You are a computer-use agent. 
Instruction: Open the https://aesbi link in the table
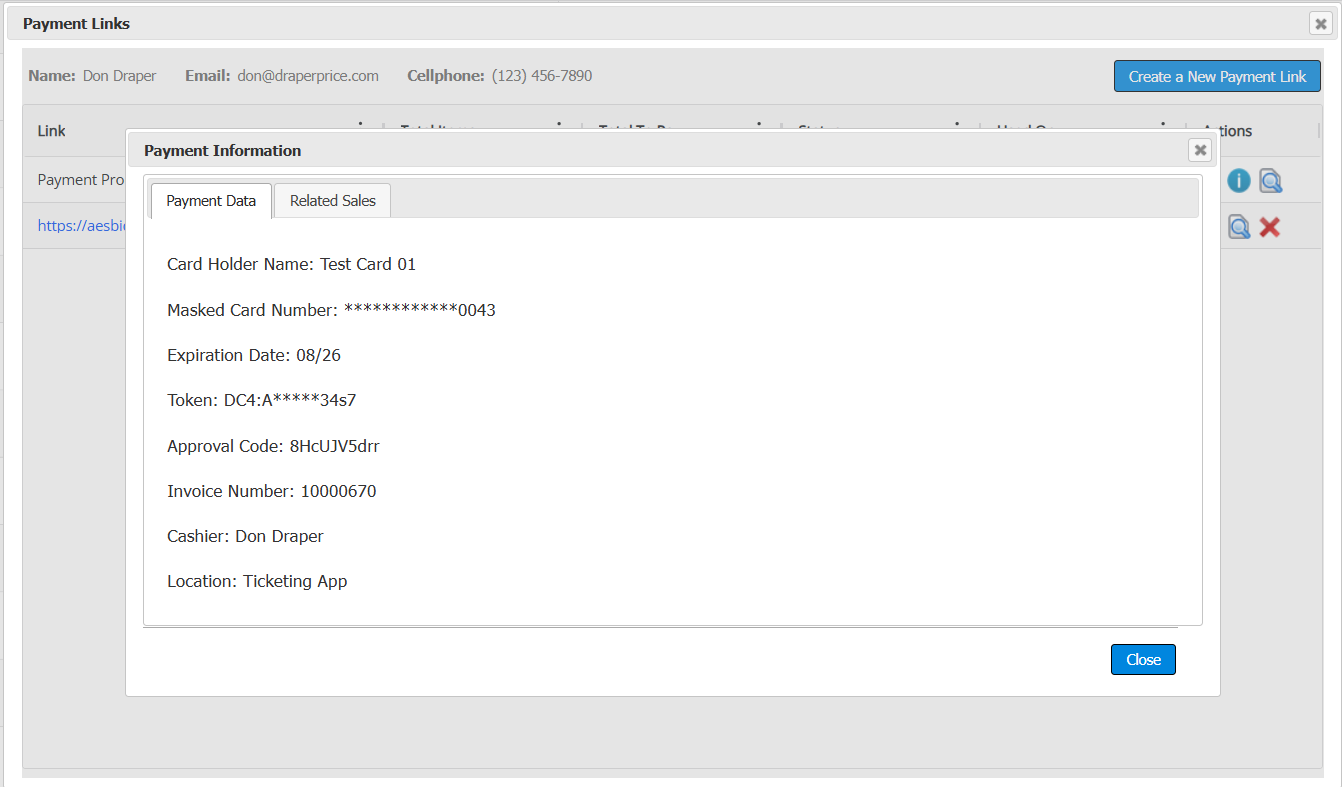[81, 226]
